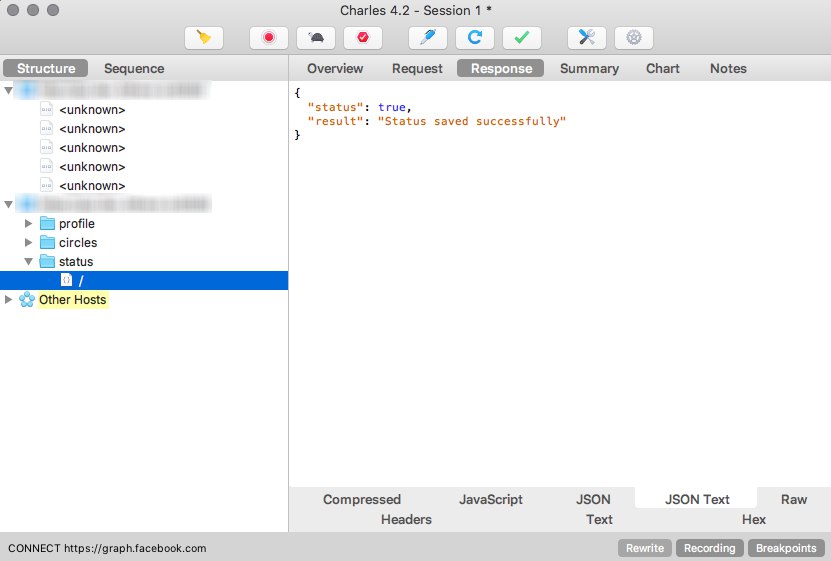Click the status folder icon
The width and height of the screenshot is (831, 561).
tap(47, 262)
